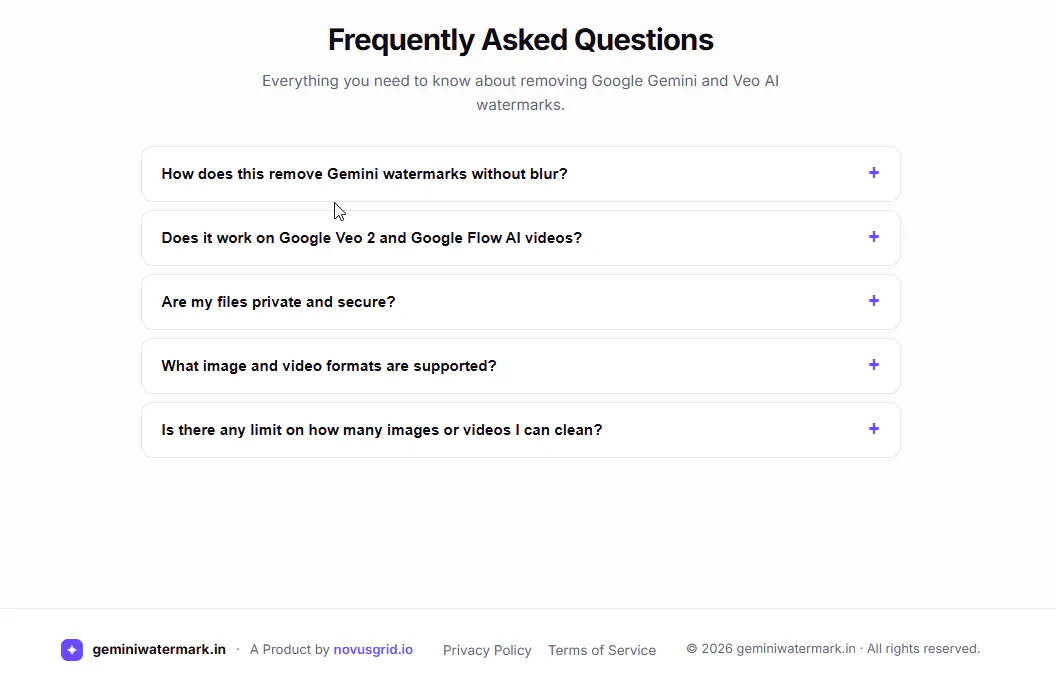The width and height of the screenshot is (1056, 683).
Task: Open "Are my files private and secure?" answer
Action: pyautogui.click(x=521, y=302)
